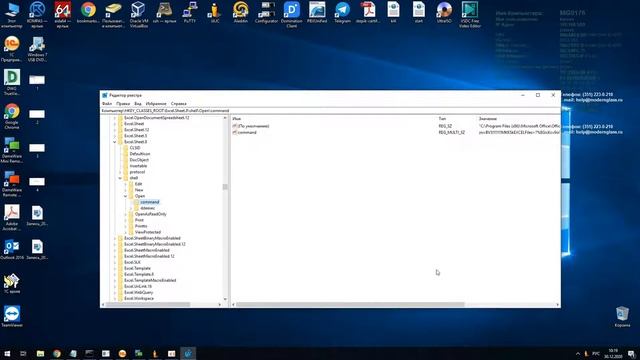Open the Вид menu in Registry Editor
Screen dimensions: 640x360
pyautogui.click(x=138, y=104)
